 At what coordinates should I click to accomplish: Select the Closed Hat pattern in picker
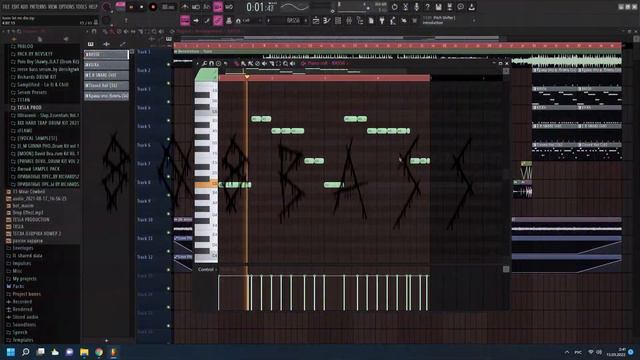[106, 86]
